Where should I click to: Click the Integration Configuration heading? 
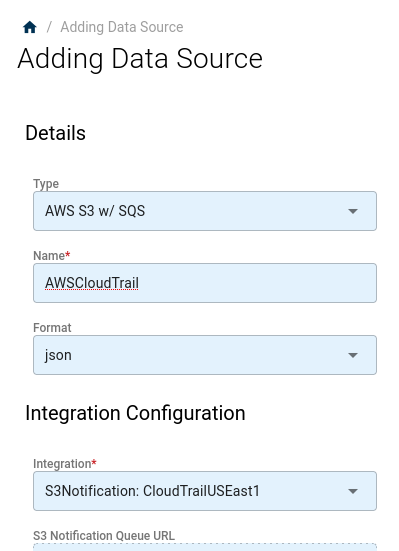[x=135, y=413]
